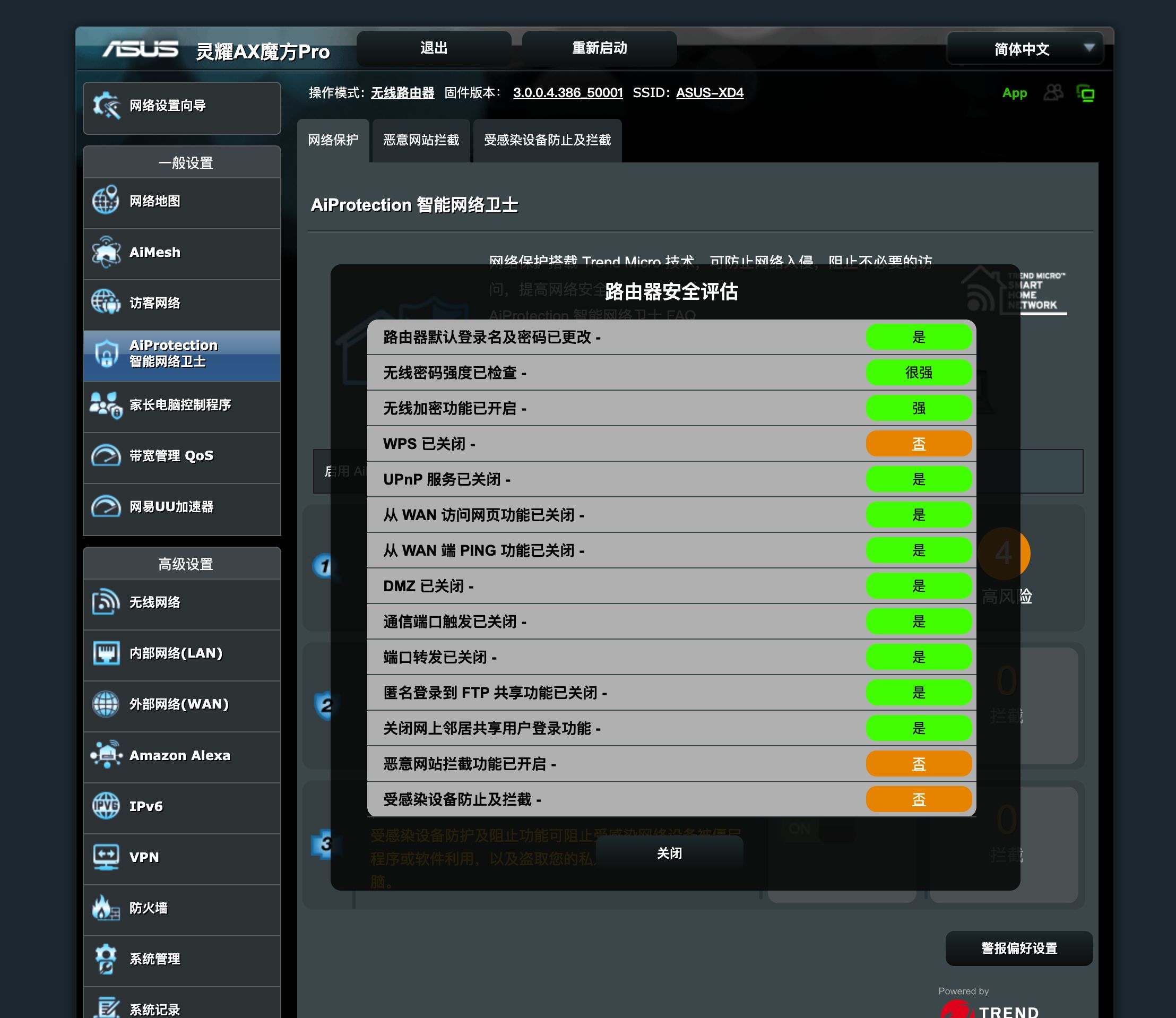Click the IPv6 globe icon
This screenshot has height=1018, width=1176.
(106, 806)
